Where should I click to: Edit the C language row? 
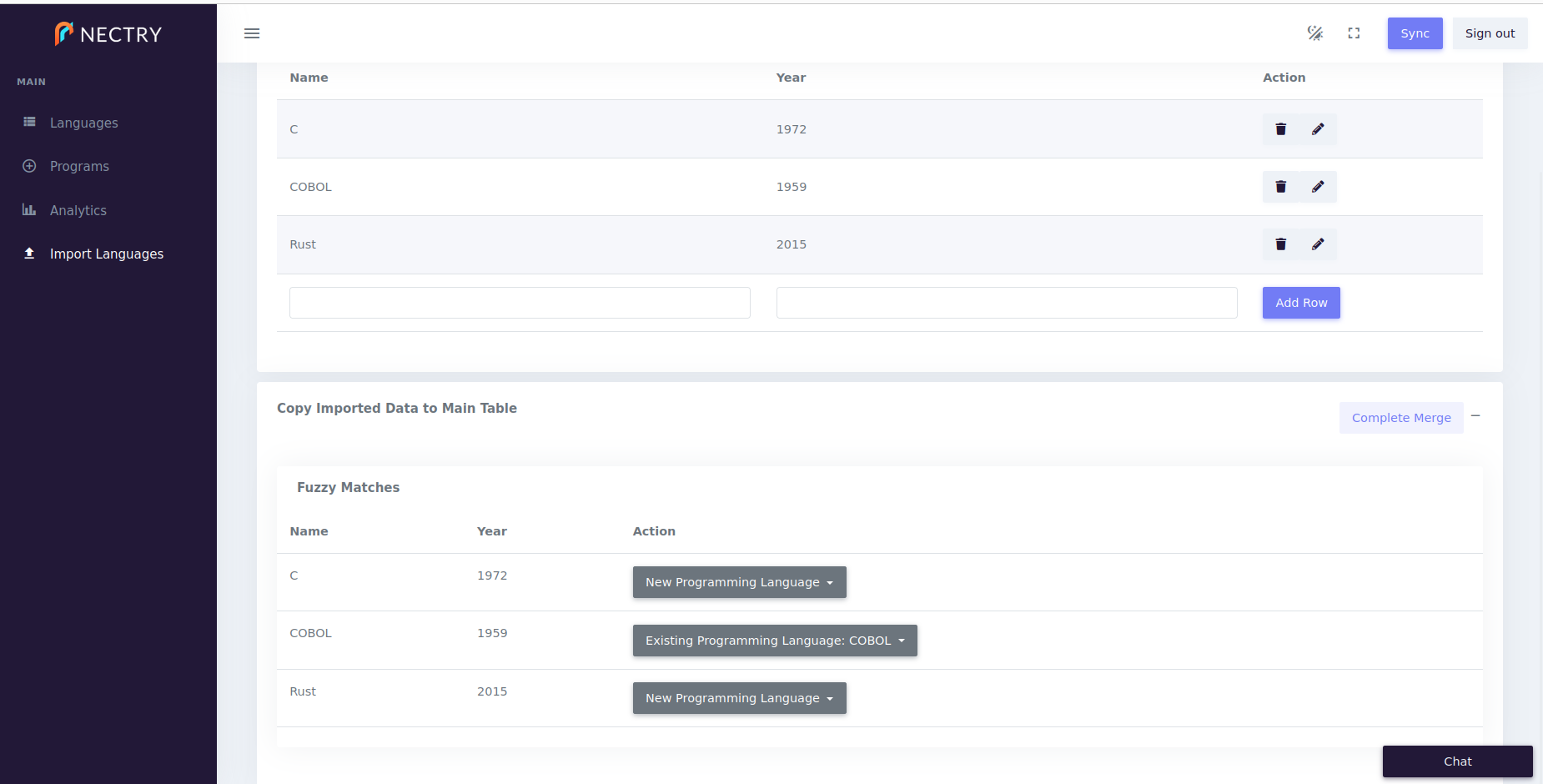1318,129
